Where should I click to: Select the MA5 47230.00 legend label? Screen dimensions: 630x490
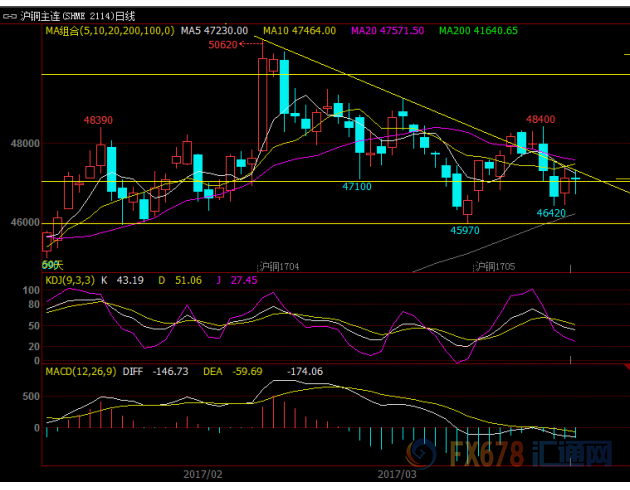coord(216,31)
